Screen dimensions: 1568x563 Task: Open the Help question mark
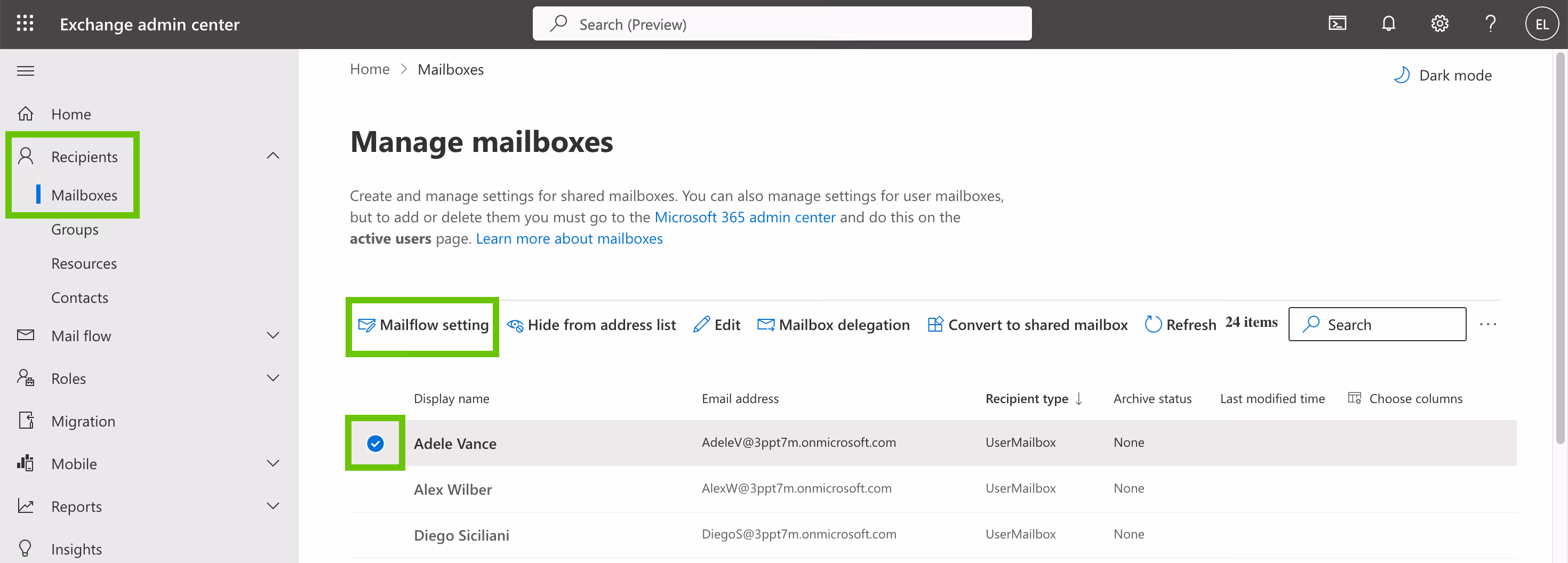click(1491, 23)
